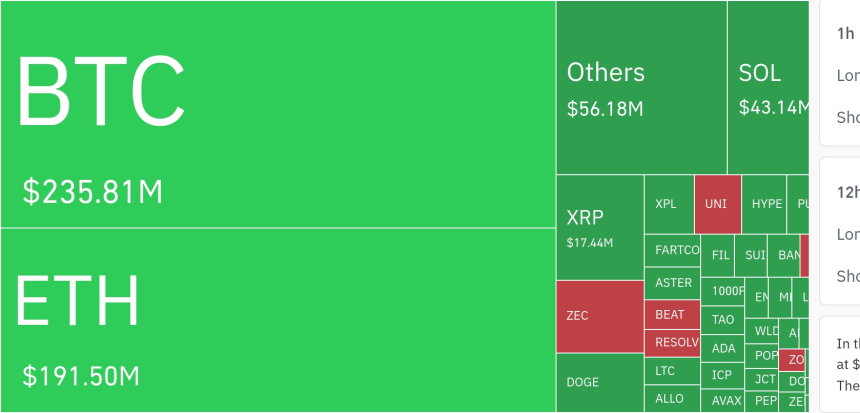Select the ADA tile
The height and width of the screenshot is (413, 860).
coord(722,349)
